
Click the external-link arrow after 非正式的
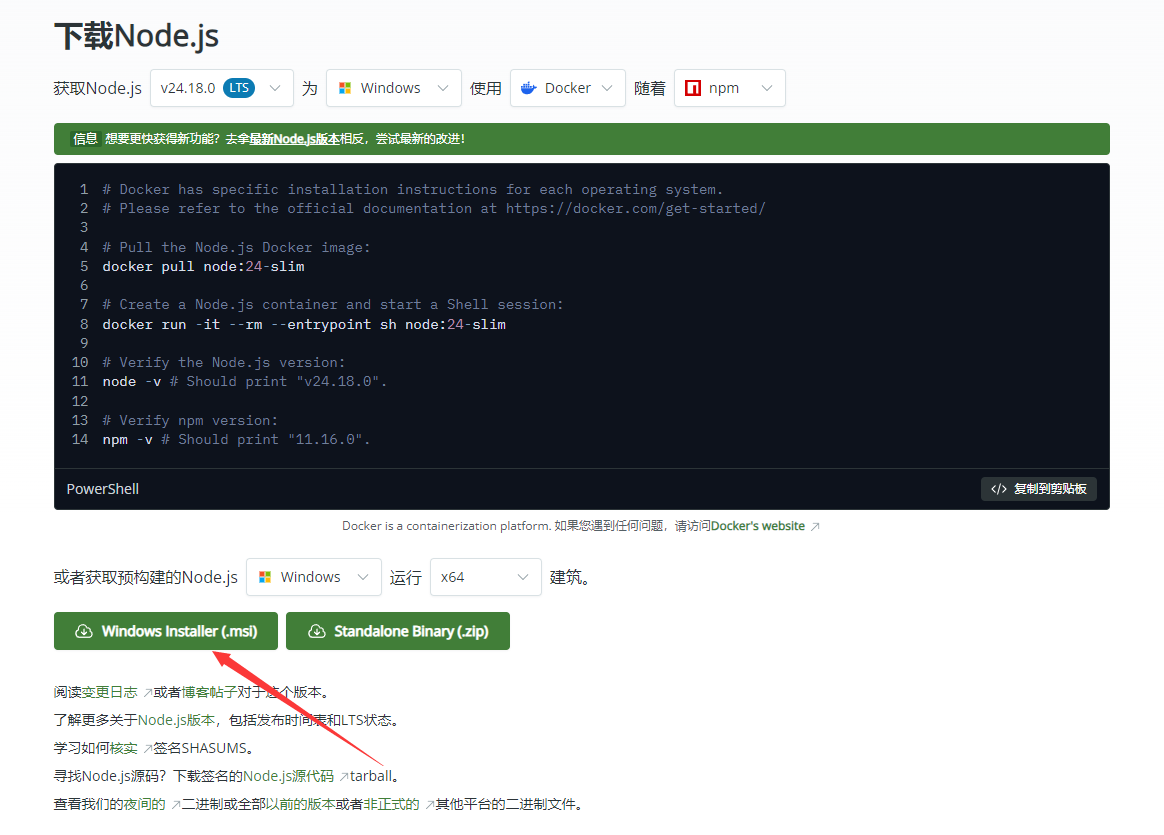click(429, 805)
